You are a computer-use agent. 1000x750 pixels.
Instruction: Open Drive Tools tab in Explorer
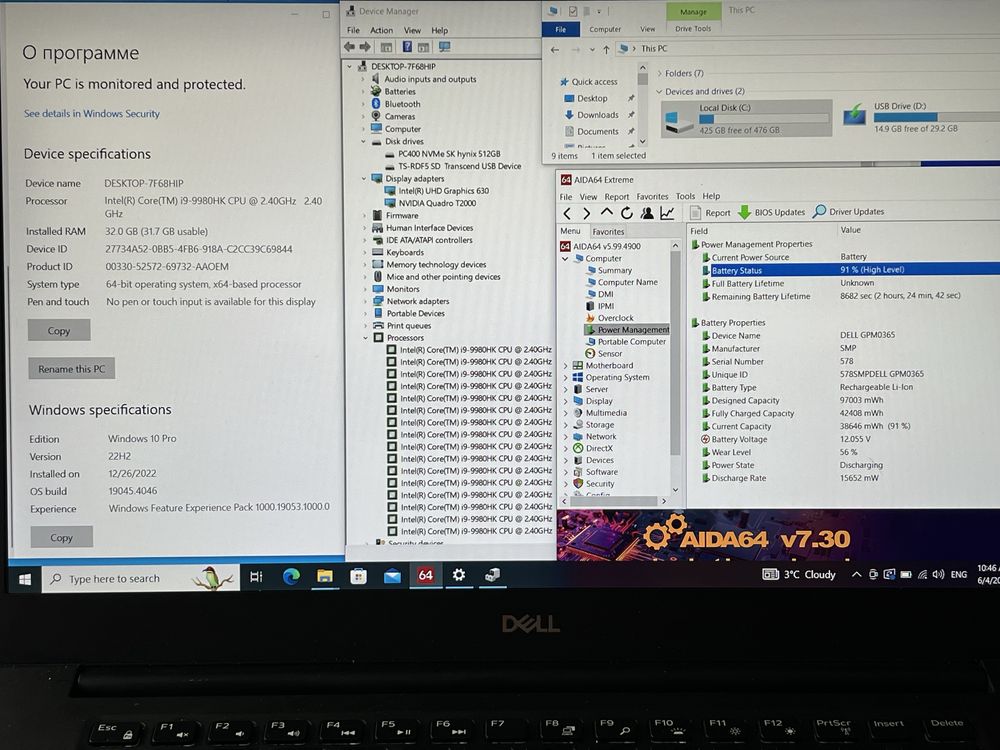[693, 29]
